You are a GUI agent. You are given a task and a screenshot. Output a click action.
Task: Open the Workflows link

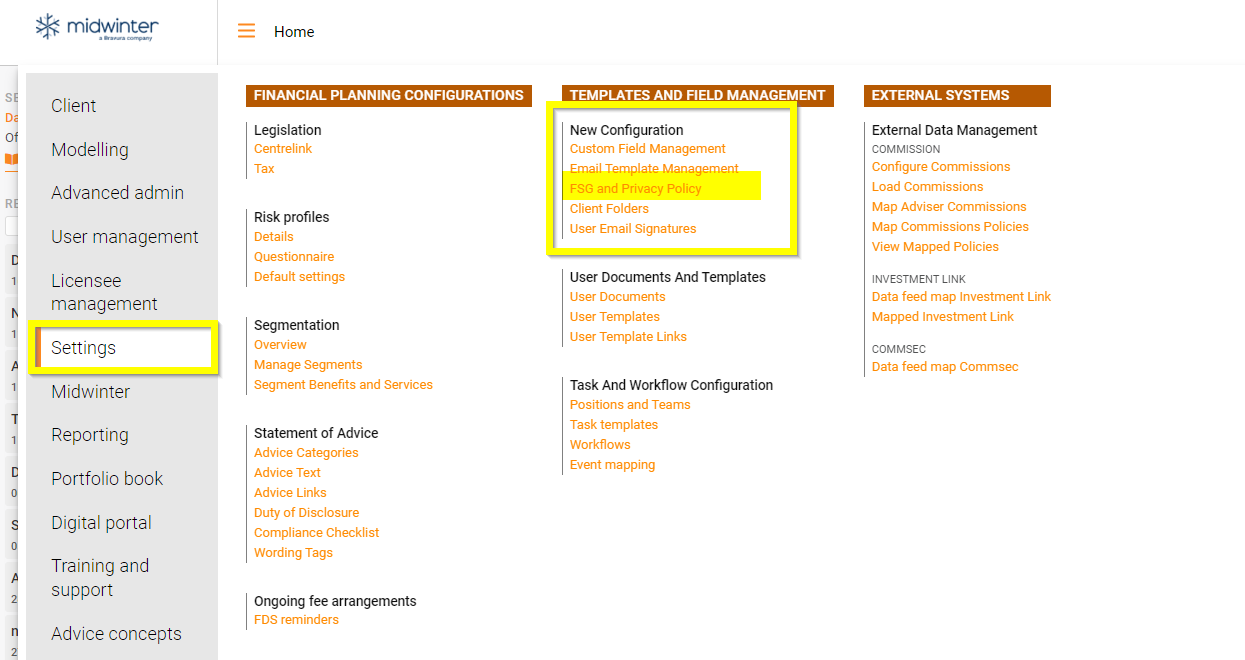point(600,445)
